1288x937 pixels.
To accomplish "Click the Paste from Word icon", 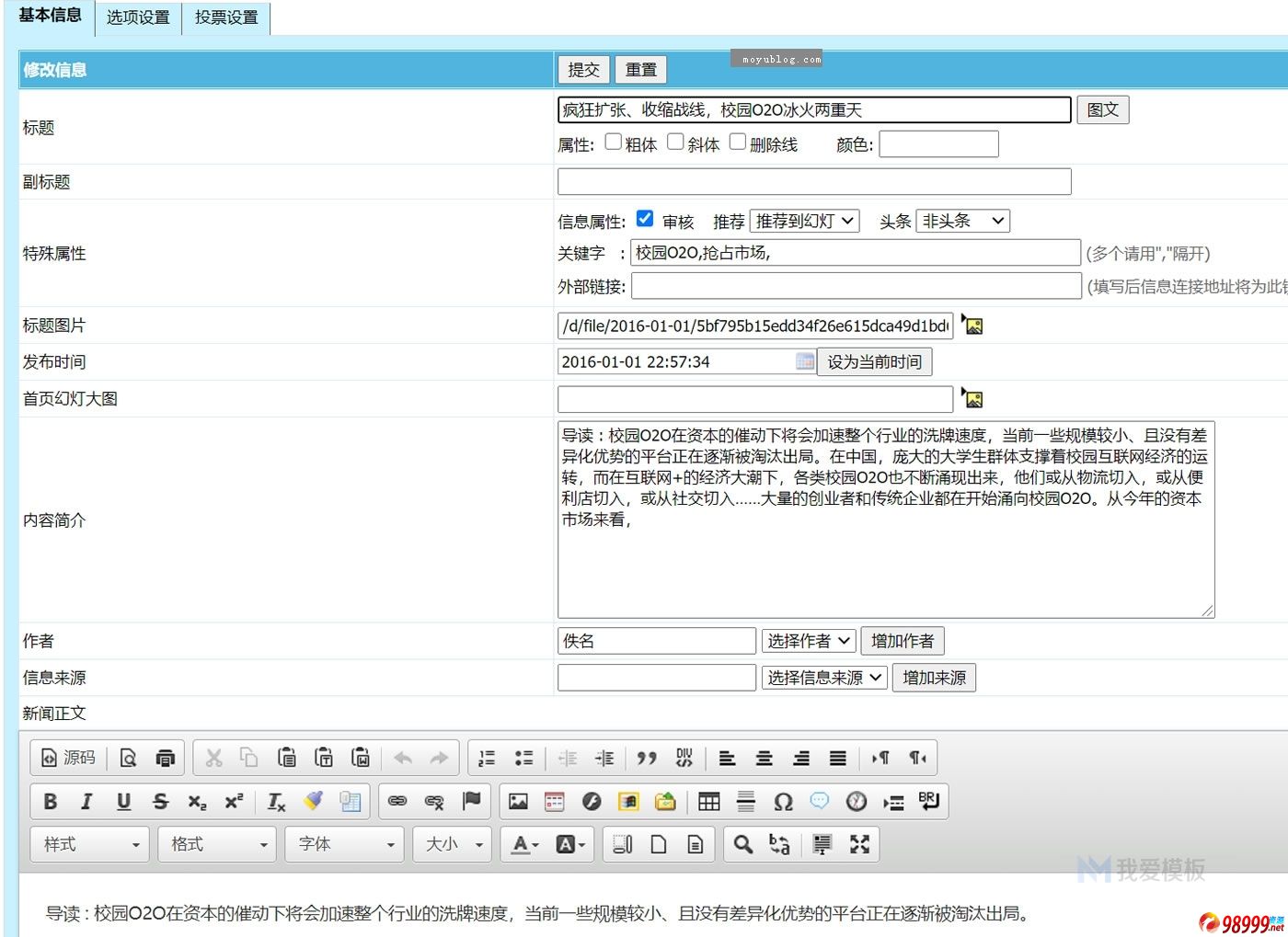I will 361,758.
